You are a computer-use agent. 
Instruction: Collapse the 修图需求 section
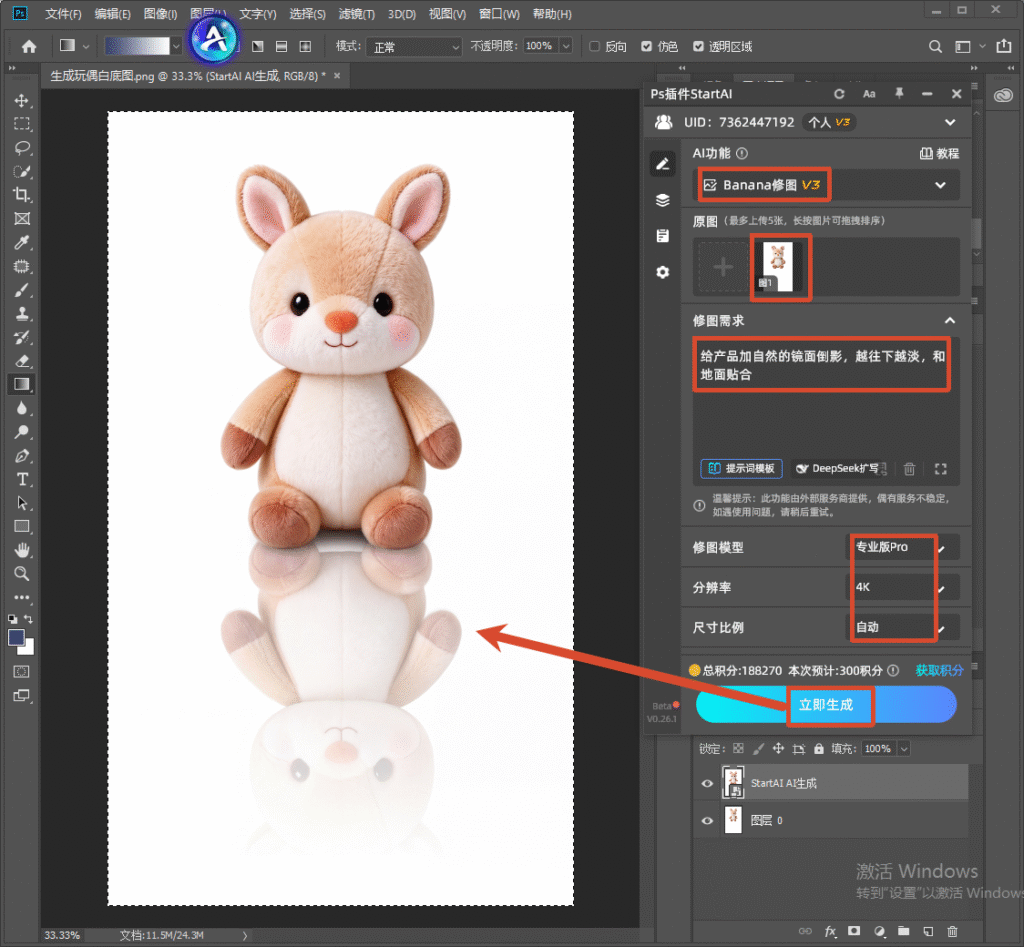pos(950,321)
